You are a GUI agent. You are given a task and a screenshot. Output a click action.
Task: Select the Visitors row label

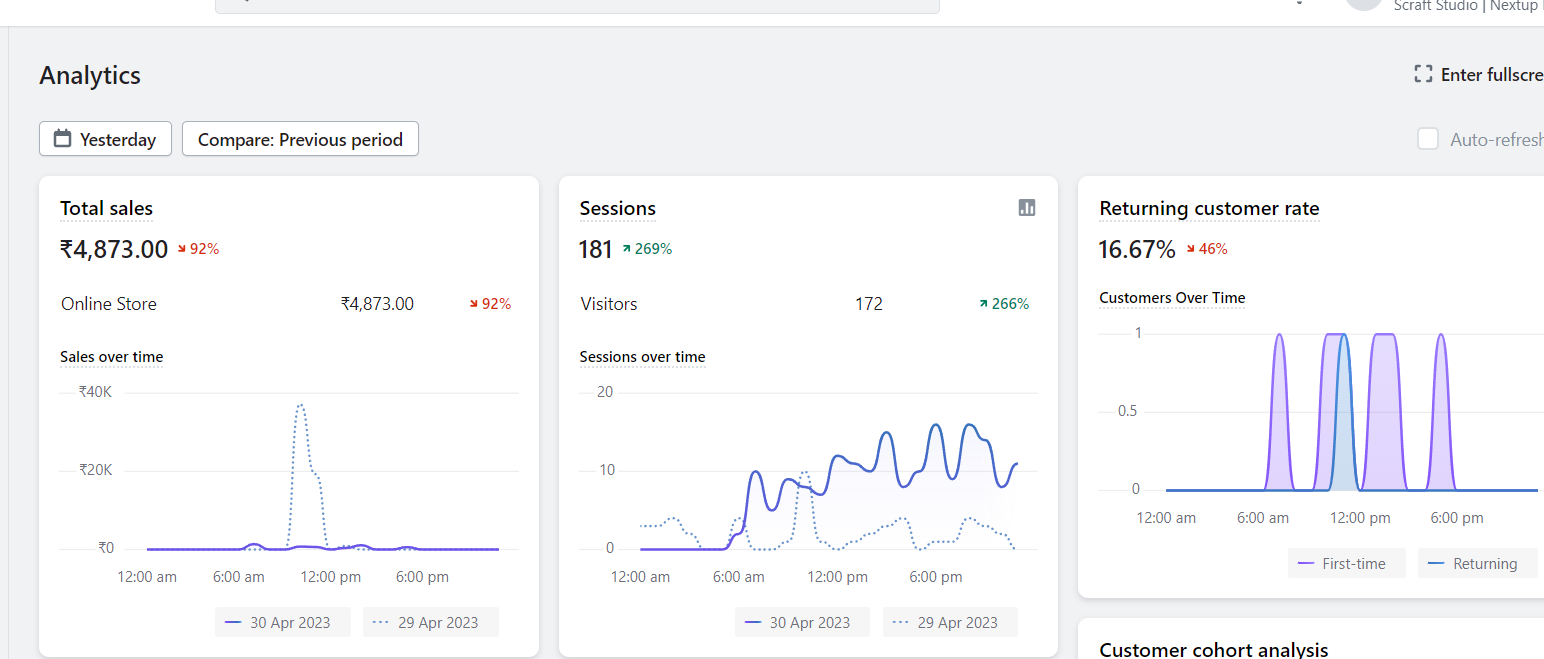click(x=609, y=304)
